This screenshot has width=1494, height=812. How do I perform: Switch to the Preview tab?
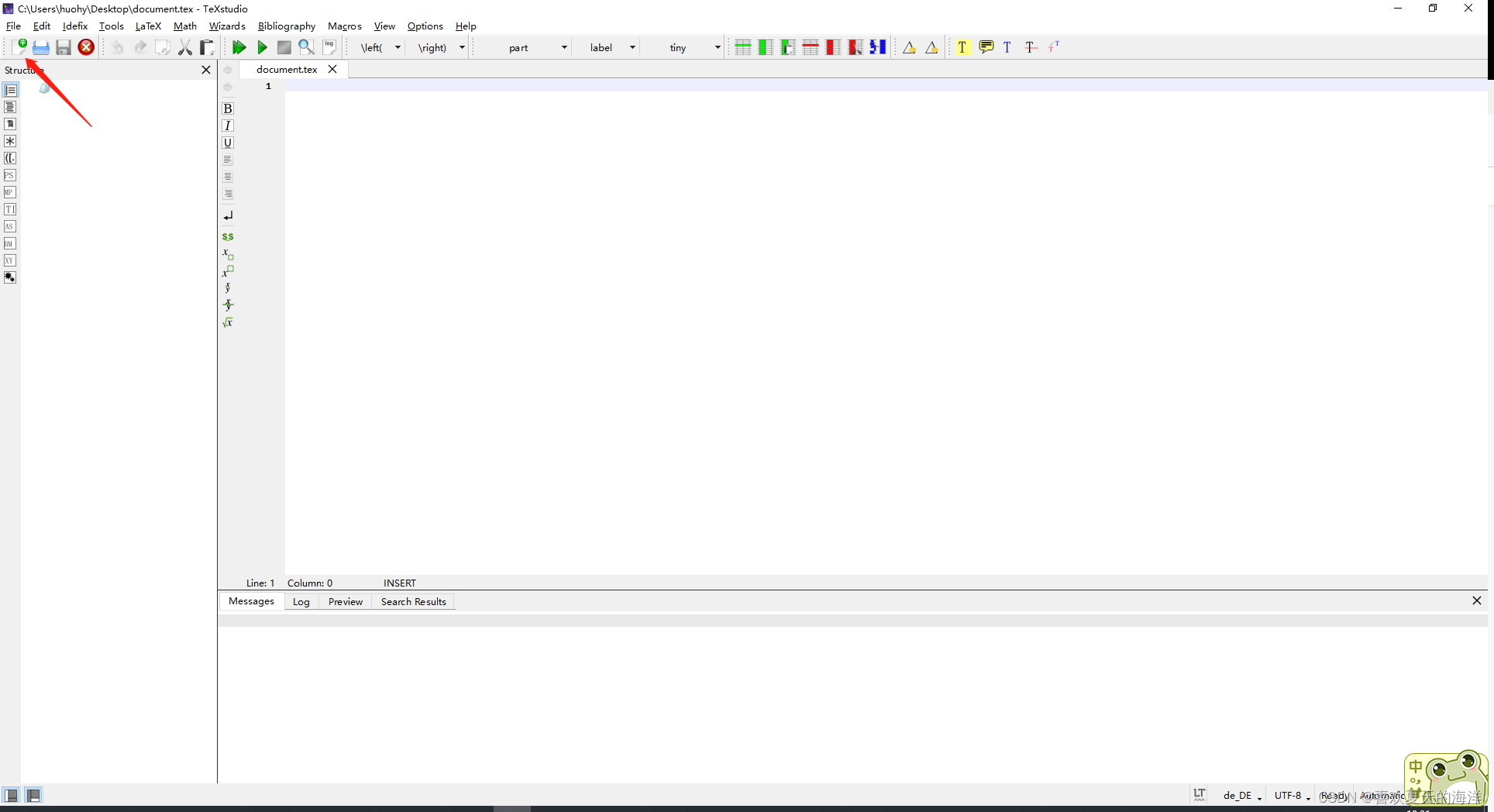coord(346,602)
